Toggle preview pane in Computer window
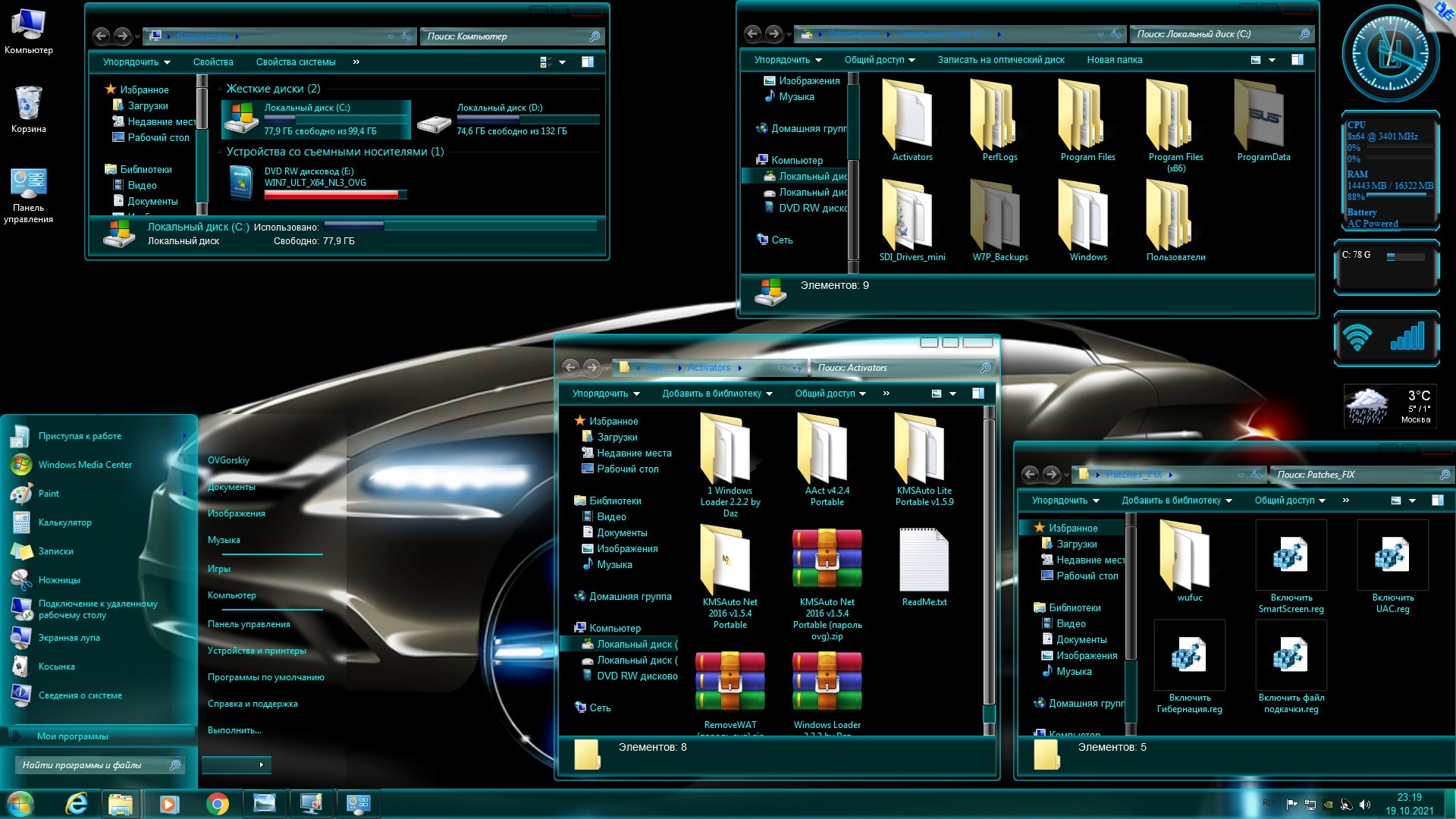Image resolution: width=1456 pixels, height=819 pixels. tap(588, 62)
